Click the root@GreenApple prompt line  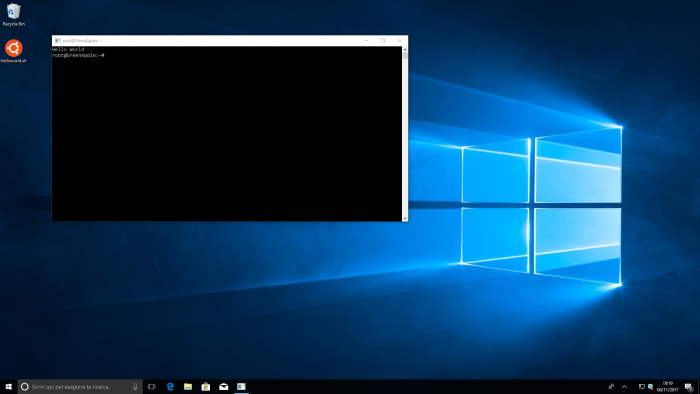tap(78, 55)
